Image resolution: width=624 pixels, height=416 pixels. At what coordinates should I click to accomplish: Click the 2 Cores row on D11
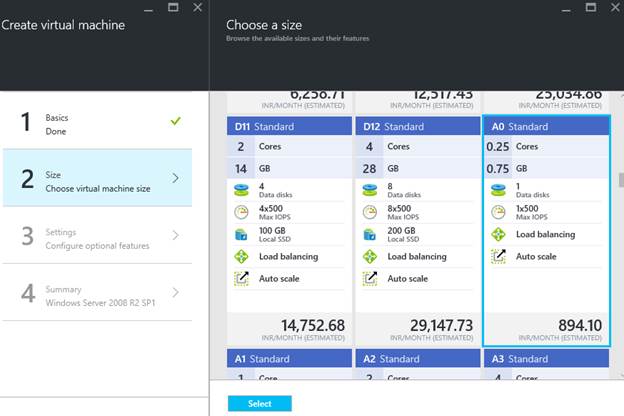289,146
